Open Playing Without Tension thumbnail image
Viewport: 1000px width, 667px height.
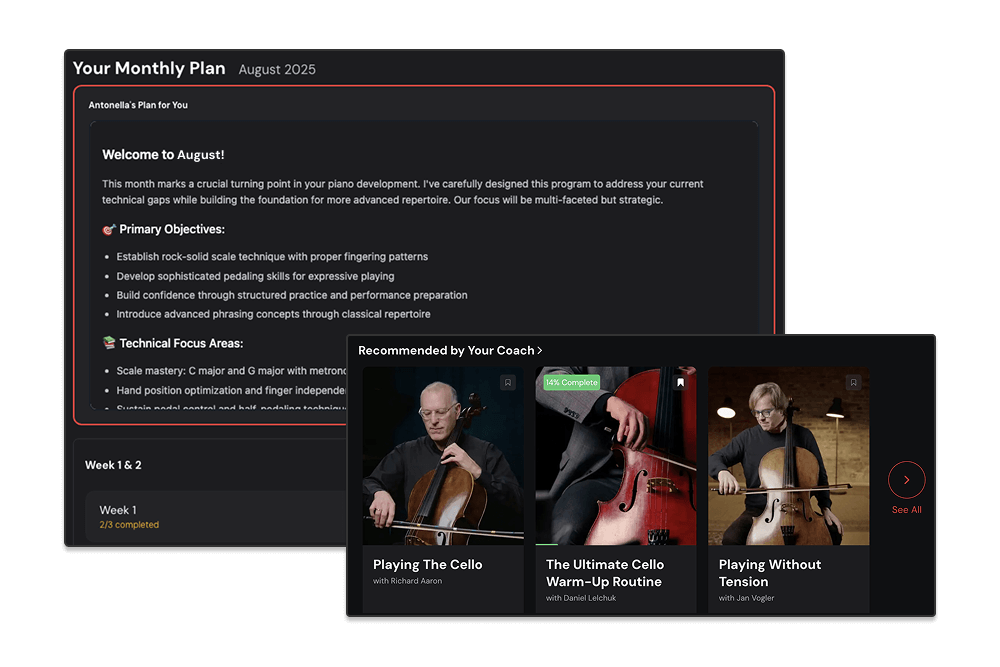[x=789, y=455]
